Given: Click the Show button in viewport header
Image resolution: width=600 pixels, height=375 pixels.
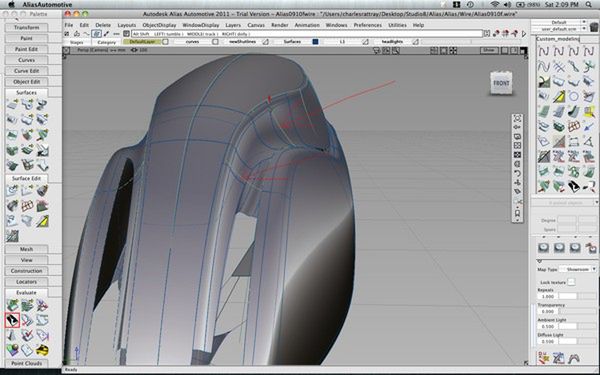Looking at the screenshot, I should [489, 50].
